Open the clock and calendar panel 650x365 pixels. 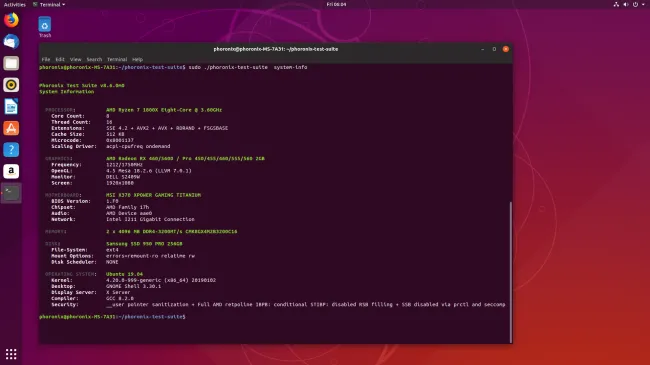pos(336,5)
